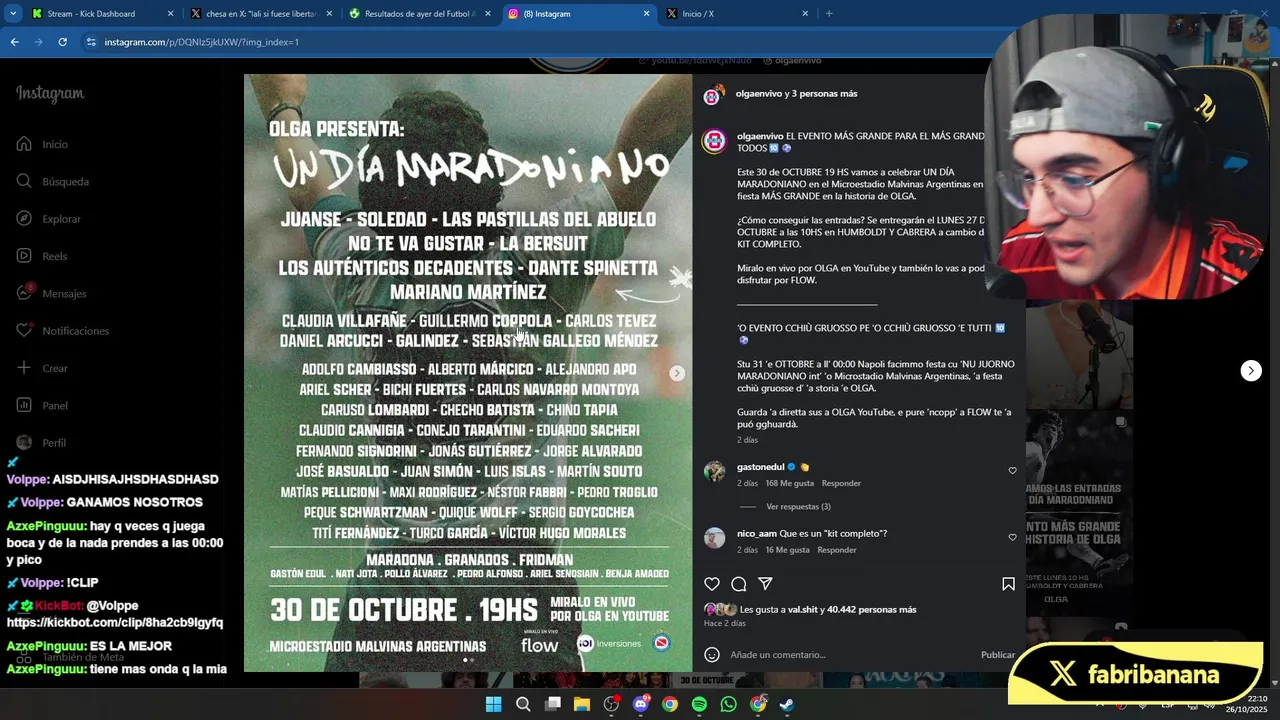Like the post with the heart icon
1280x720 pixels.
pos(712,584)
